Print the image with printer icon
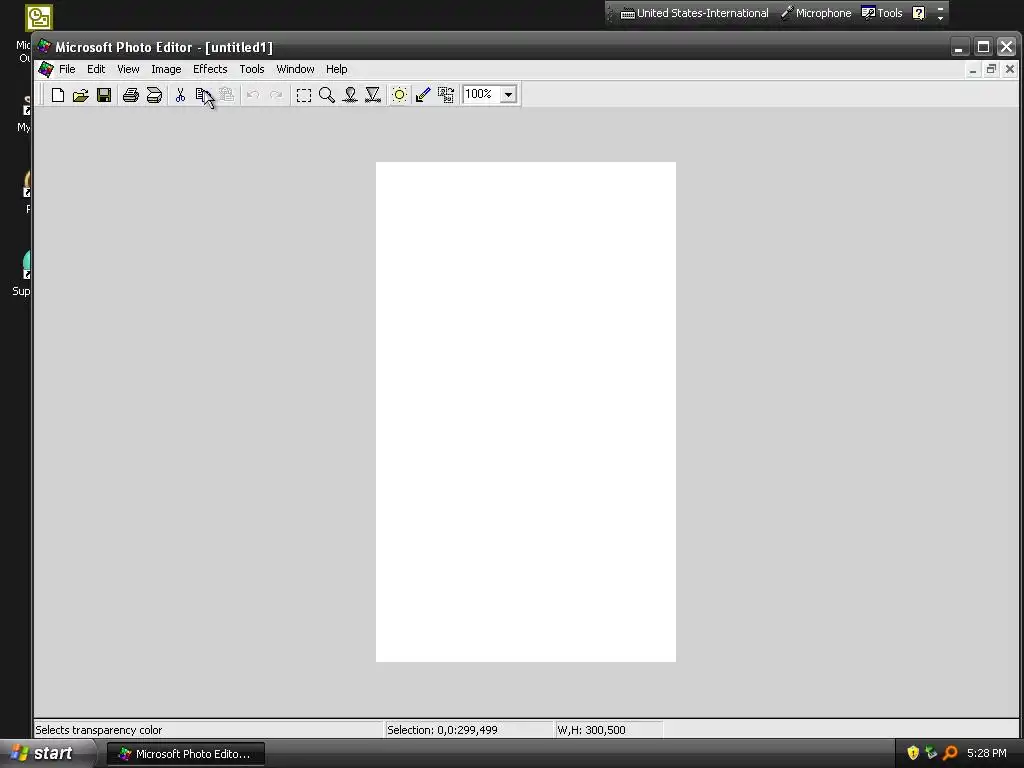1024x768 pixels. (131, 95)
